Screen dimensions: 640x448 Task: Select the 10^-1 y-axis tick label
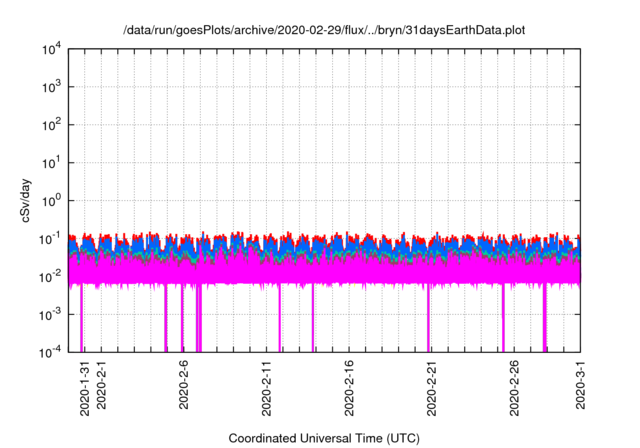[51, 239]
